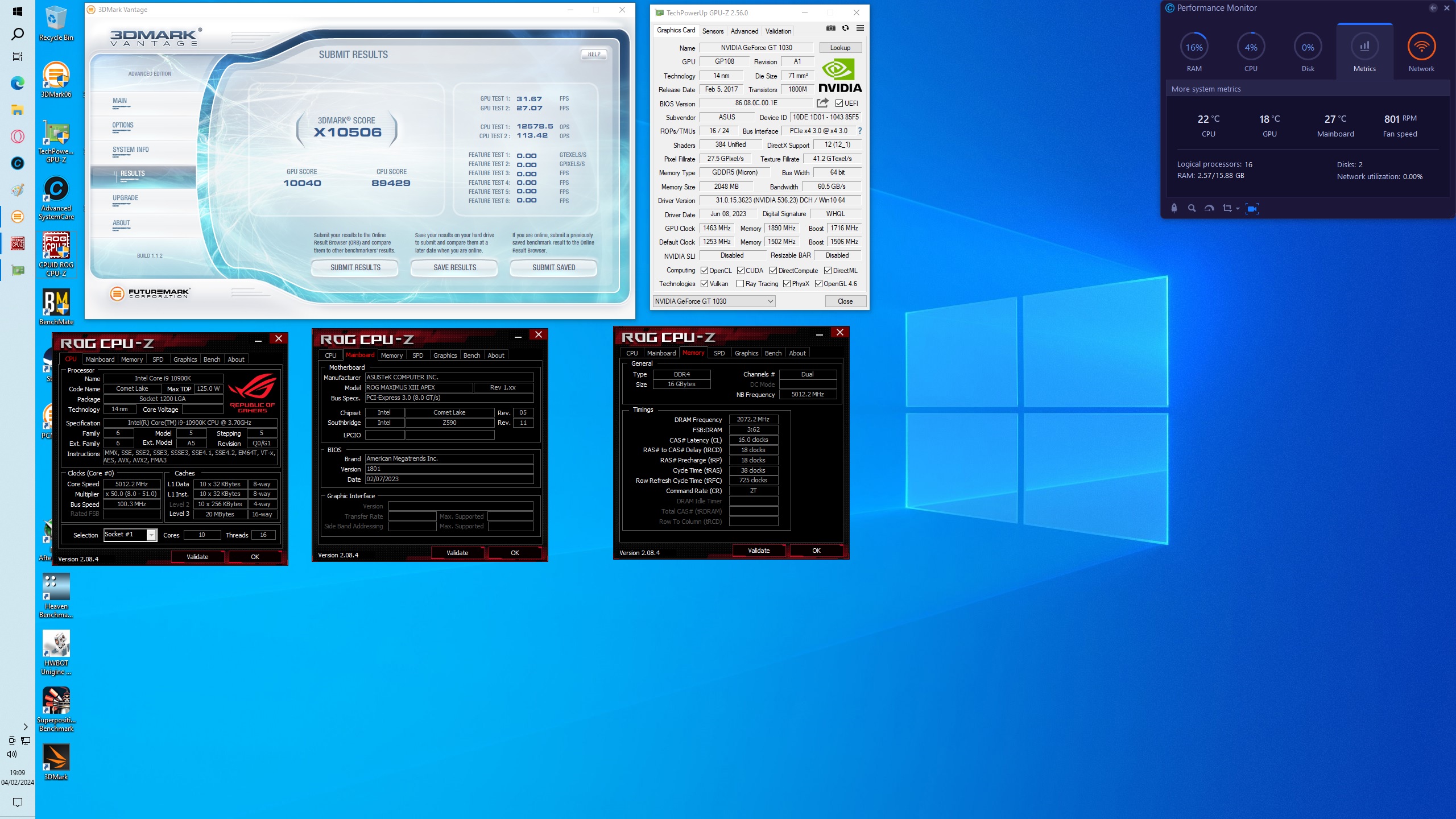Open the TechPowerUp GPU-Z desktop shortcut
Viewport: 1456px width, 819px height.
pyautogui.click(x=56, y=141)
